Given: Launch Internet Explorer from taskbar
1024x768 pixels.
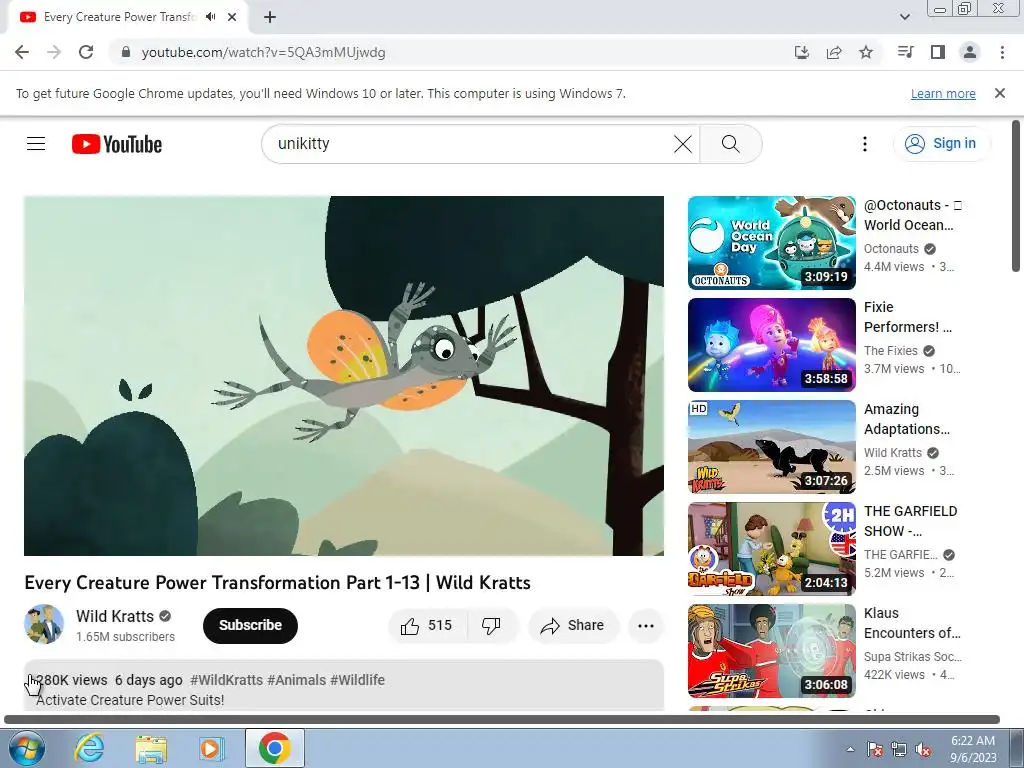Looking at the screenshot, I should (x=89, y=748).
